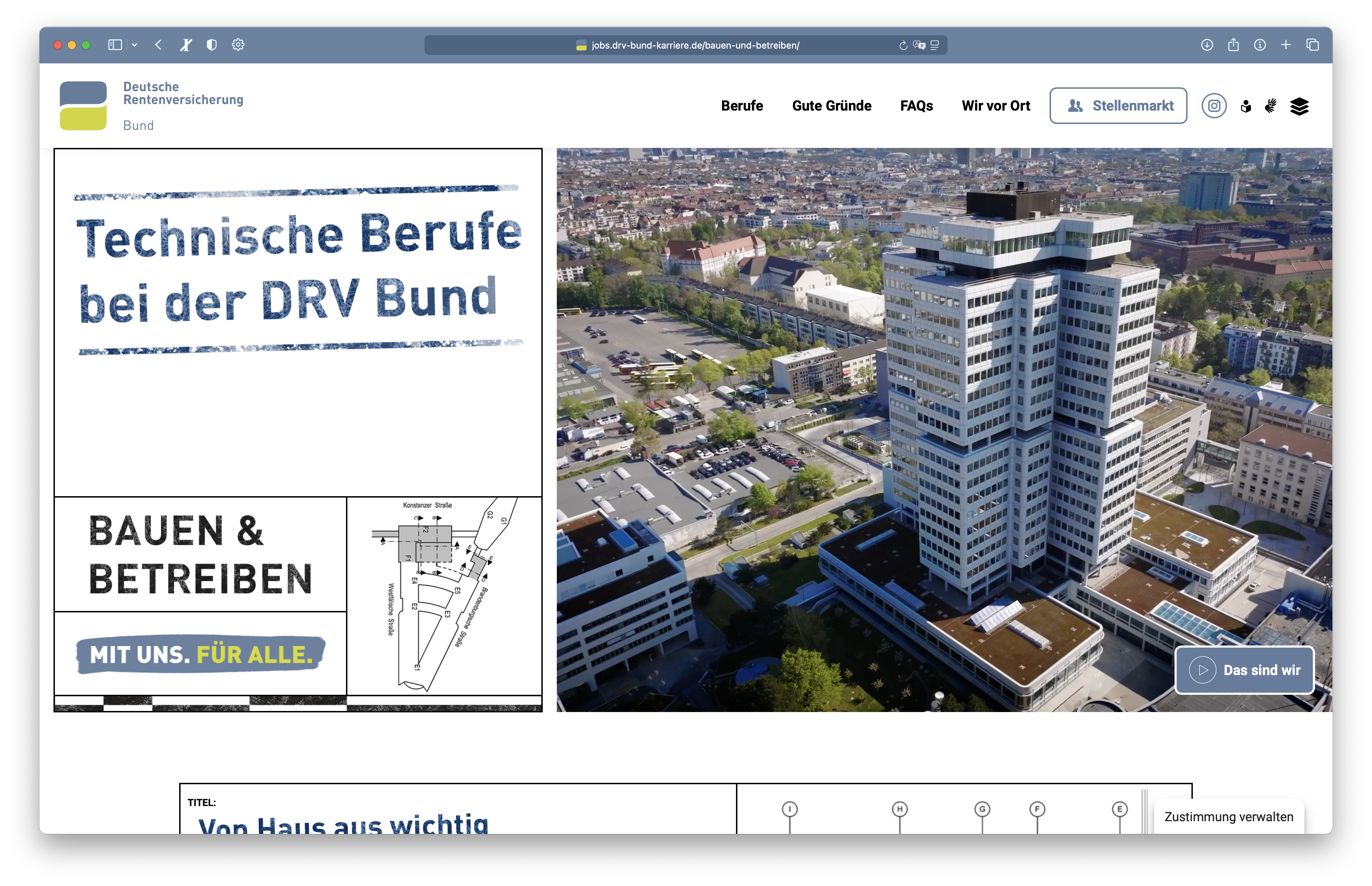
Task: Close the Safari window
Action: tap(57, 45)
